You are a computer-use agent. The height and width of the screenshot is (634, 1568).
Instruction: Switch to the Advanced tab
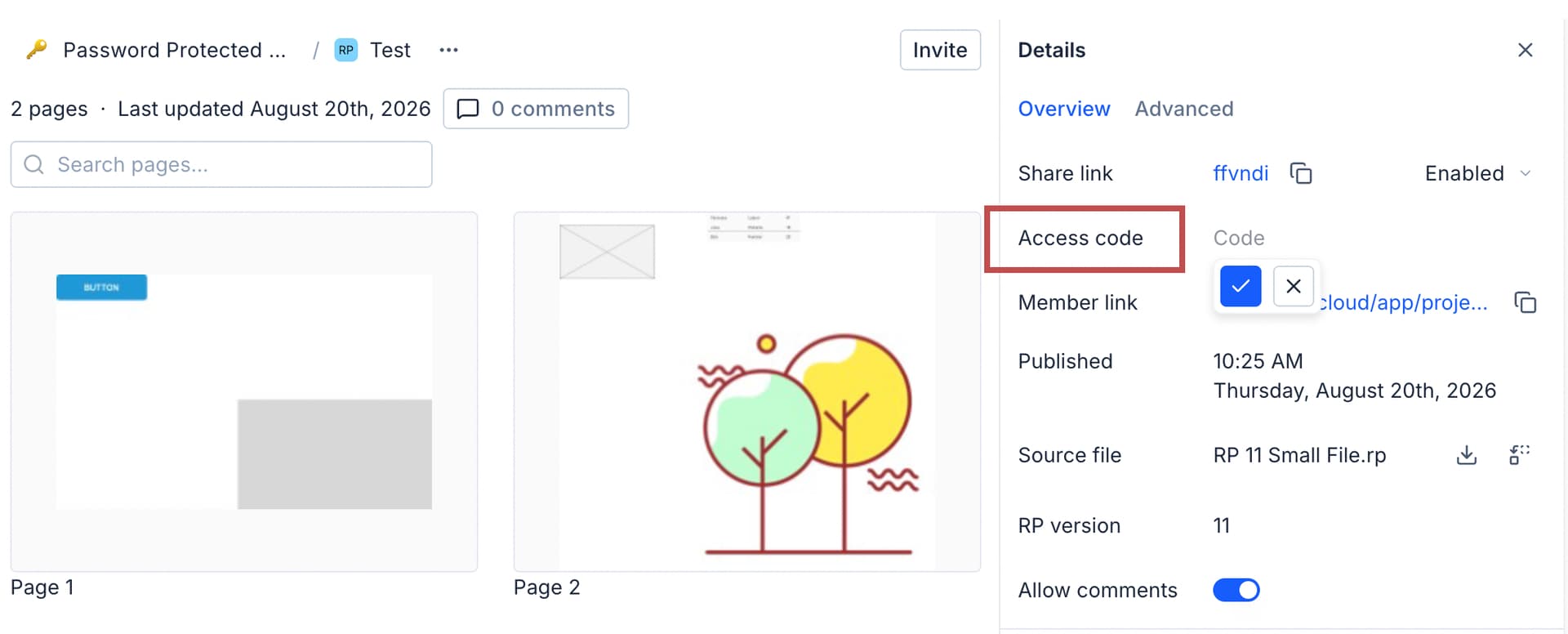coord(1183,109)
